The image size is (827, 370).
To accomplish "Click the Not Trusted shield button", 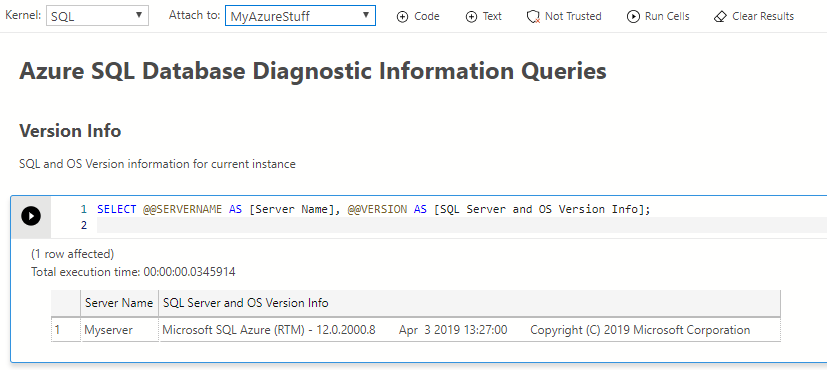I will 564,16.
